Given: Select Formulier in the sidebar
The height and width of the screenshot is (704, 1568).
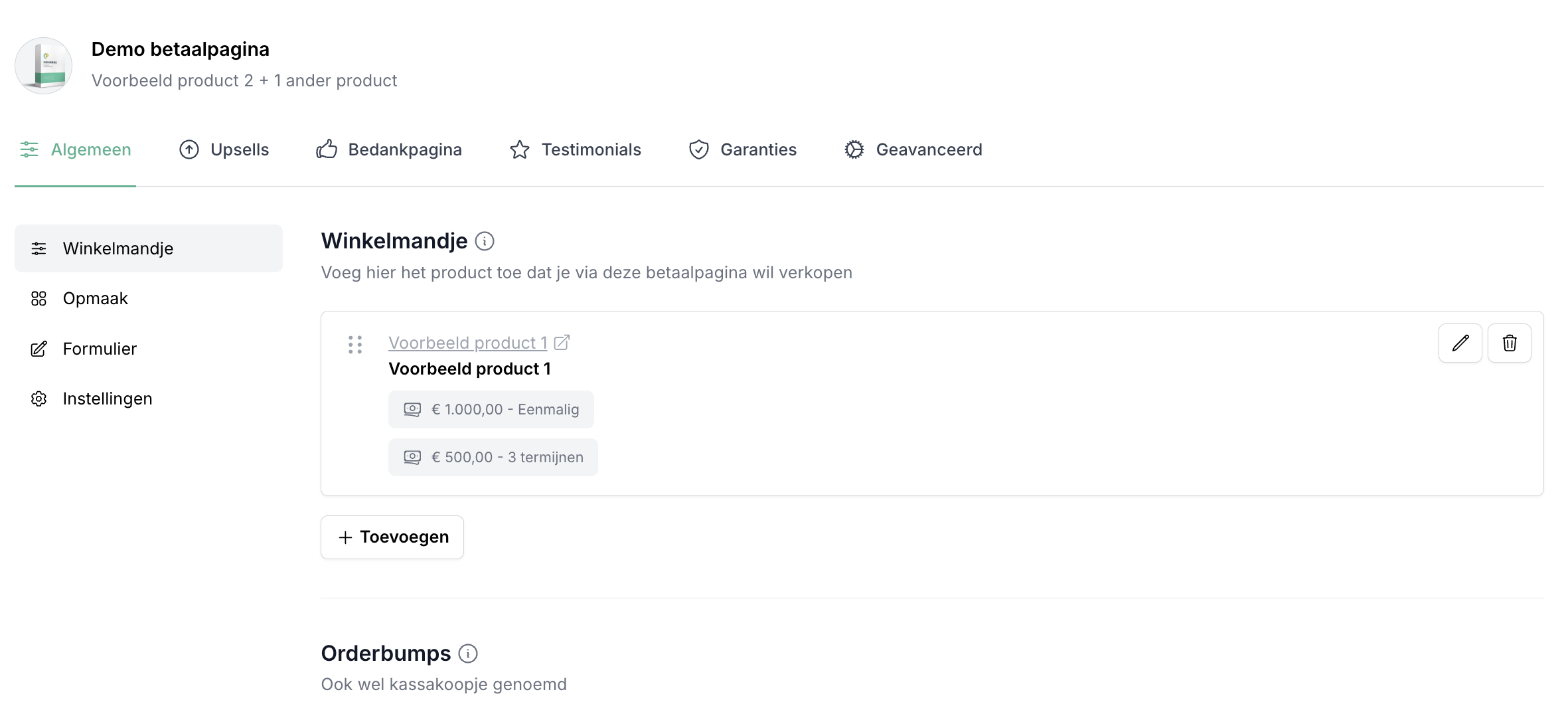Looking at the screenshot, I should pyautogui.click(x=100, y=349).
